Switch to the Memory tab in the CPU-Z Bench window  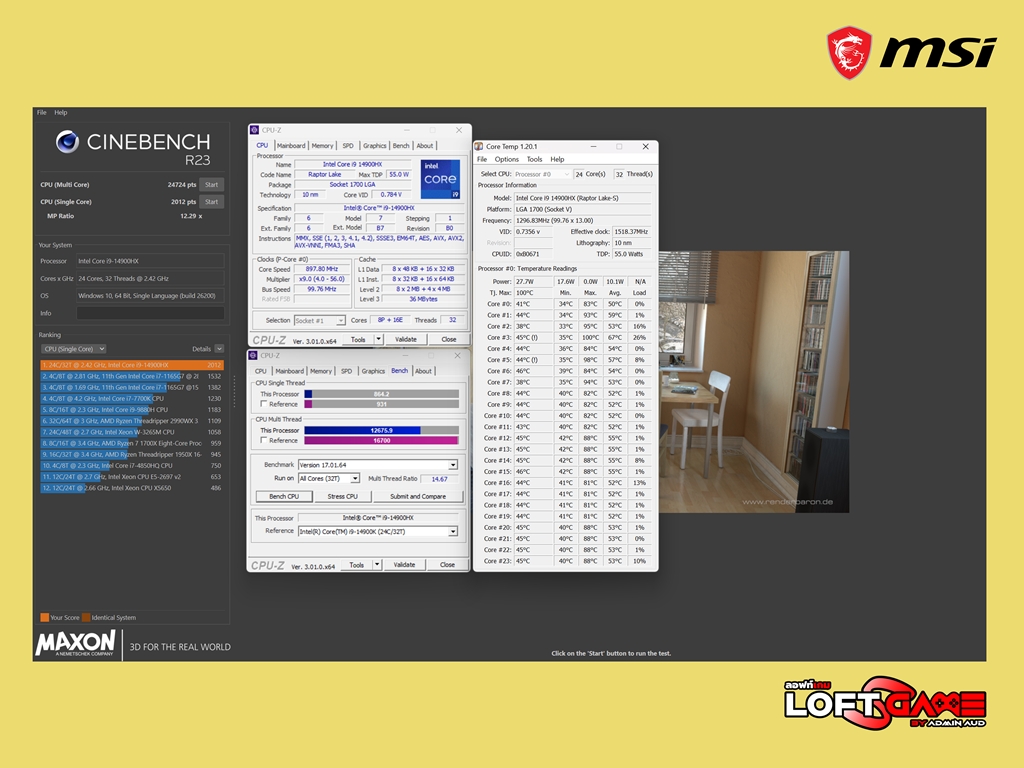point(321,371)
